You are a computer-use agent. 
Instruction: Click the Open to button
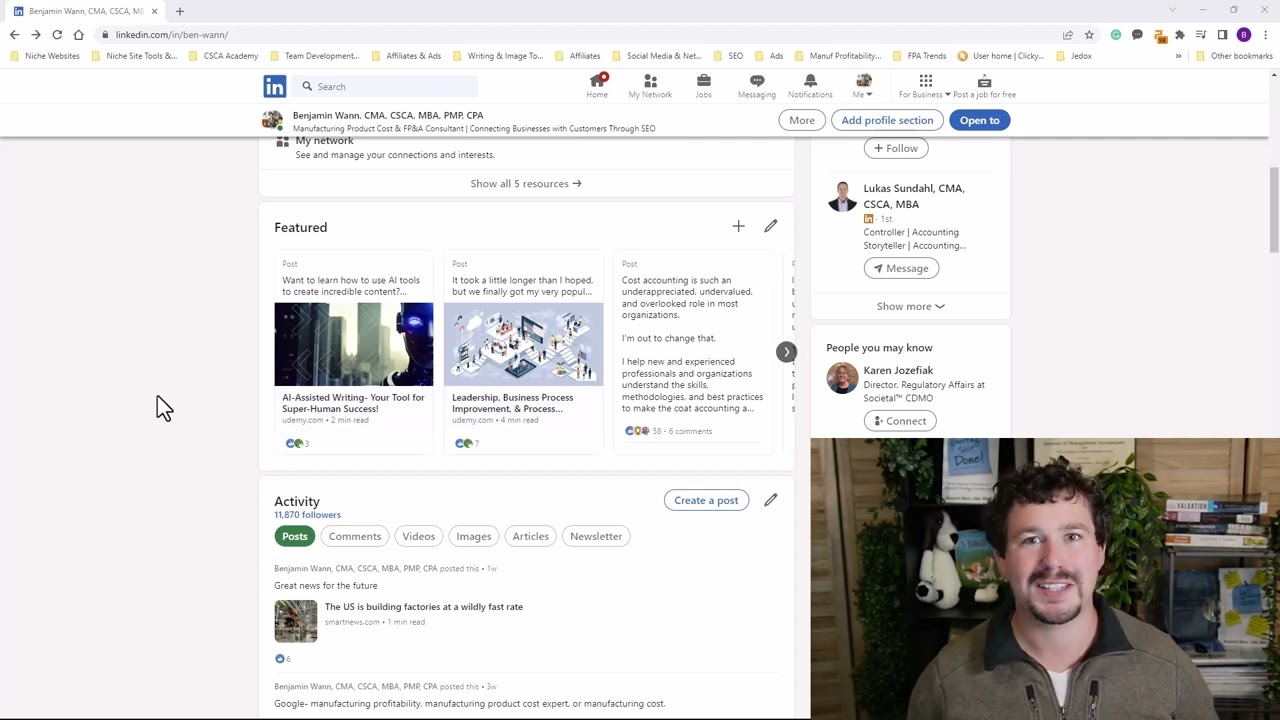tap(980, 120)
